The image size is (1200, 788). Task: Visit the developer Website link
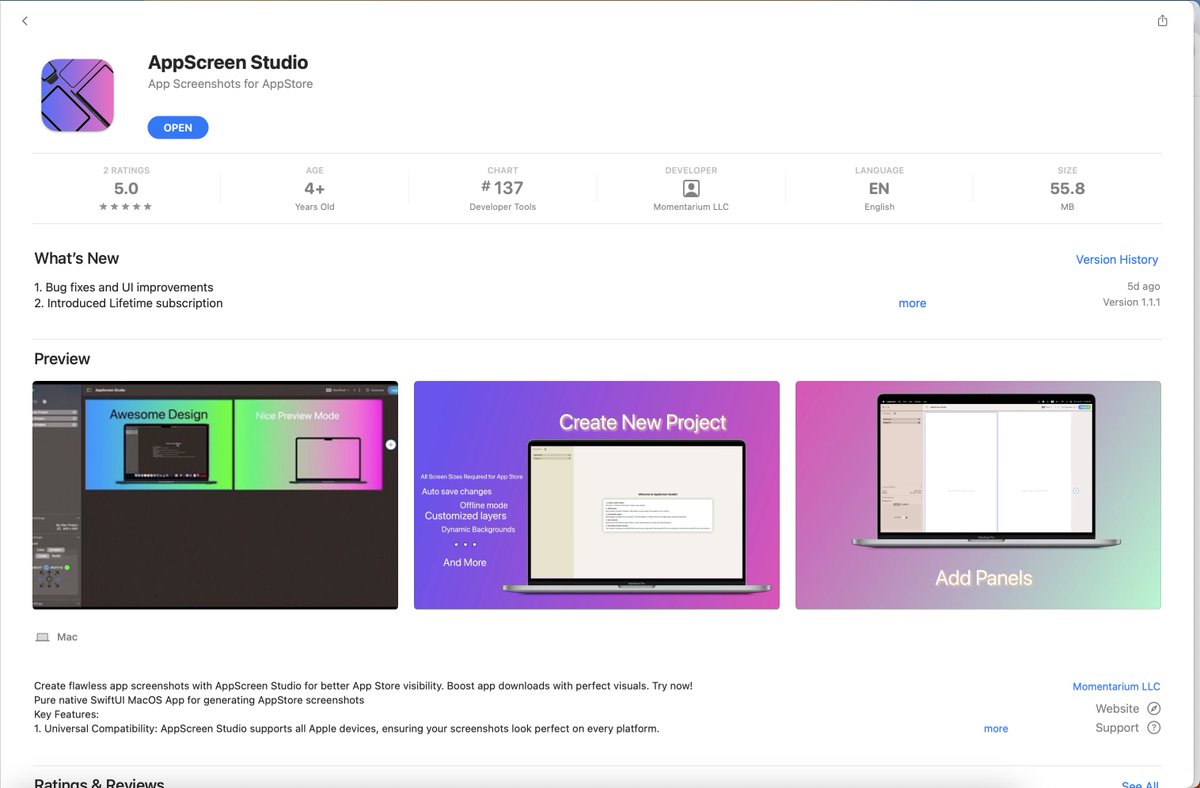(x=1117, y=708)
